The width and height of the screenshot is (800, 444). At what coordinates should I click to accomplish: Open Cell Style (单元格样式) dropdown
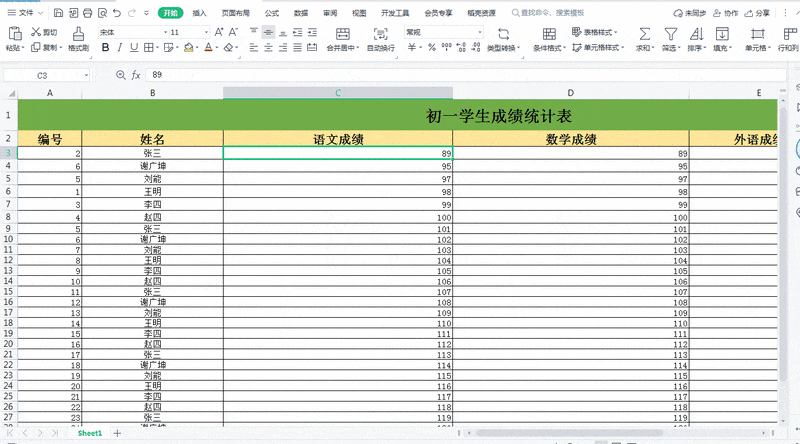(x=598, y=47)
